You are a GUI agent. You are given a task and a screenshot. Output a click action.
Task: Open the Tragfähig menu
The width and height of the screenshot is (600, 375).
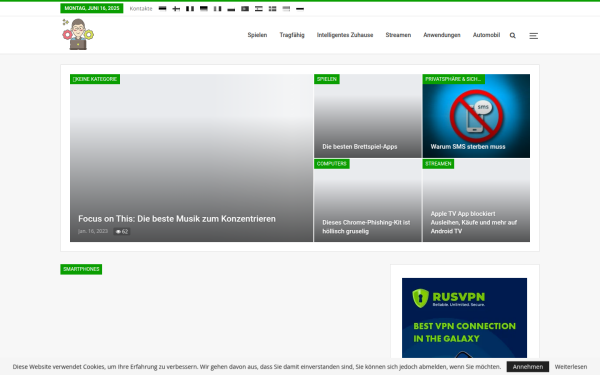point(292,35)
